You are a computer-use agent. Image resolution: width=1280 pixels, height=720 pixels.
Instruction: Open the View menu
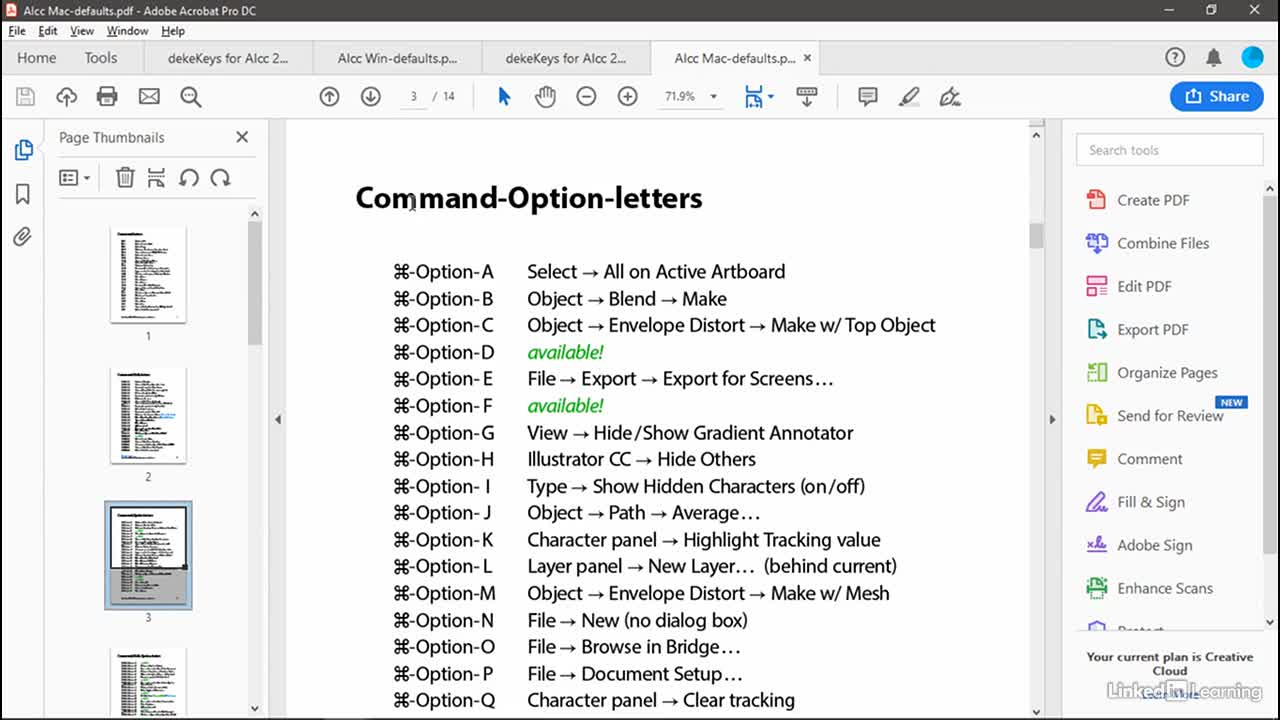coord(82,31)
